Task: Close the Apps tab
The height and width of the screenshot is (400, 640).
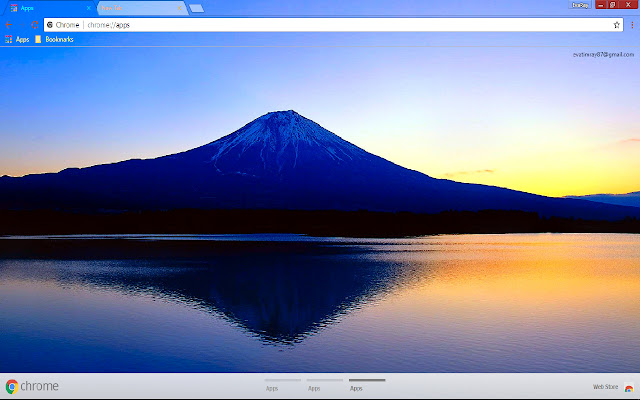Action: point(89,8)
